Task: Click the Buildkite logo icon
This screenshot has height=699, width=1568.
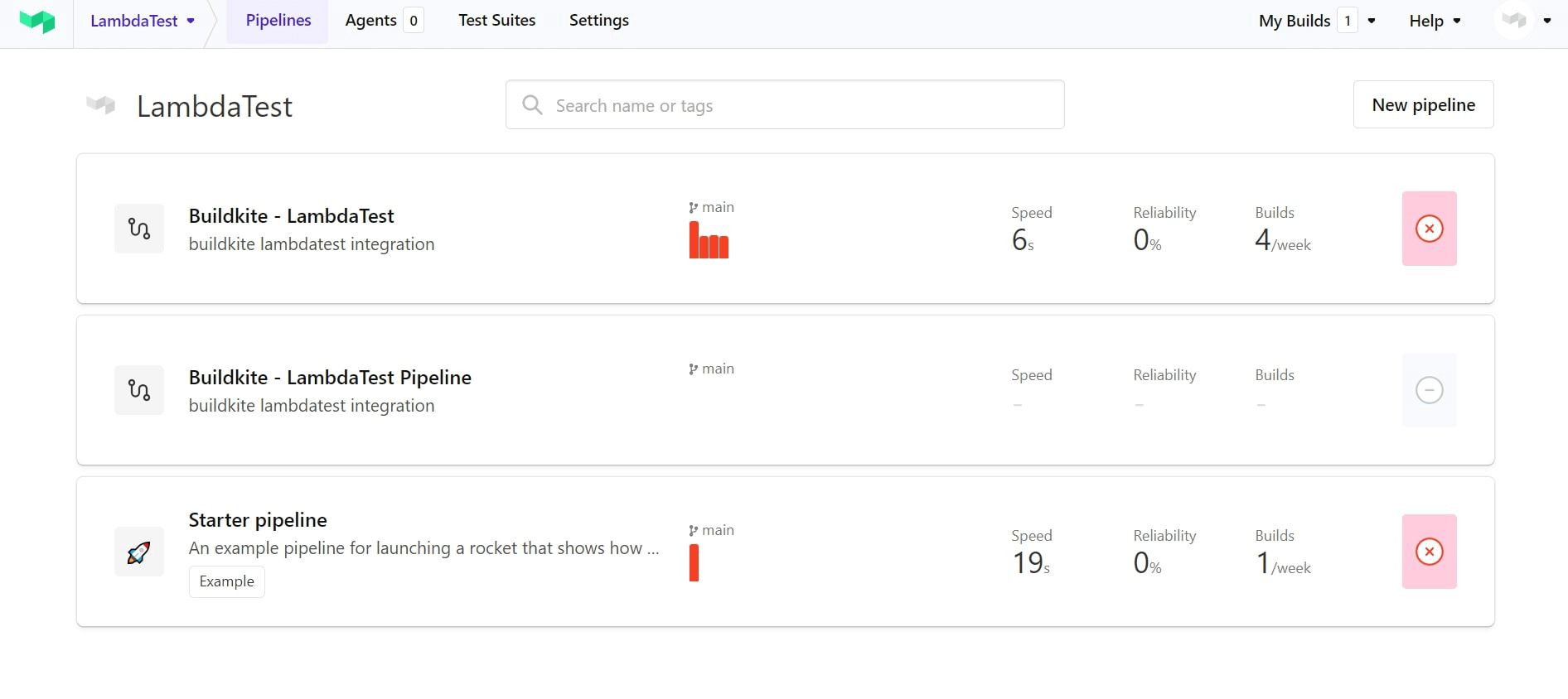Action: click(37, 22)
